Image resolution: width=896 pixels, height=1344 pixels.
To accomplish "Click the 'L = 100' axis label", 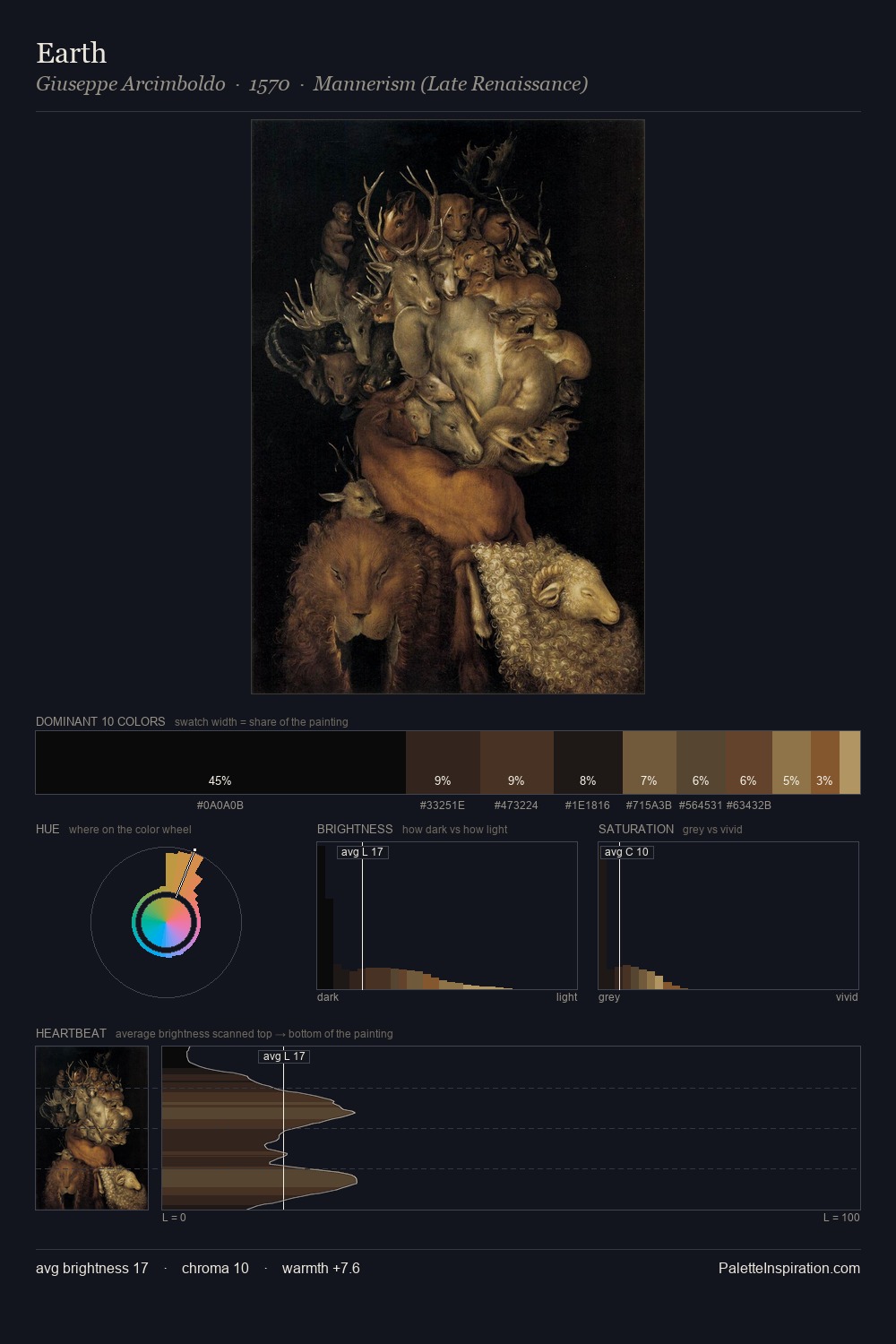I will click(841, 1218).
